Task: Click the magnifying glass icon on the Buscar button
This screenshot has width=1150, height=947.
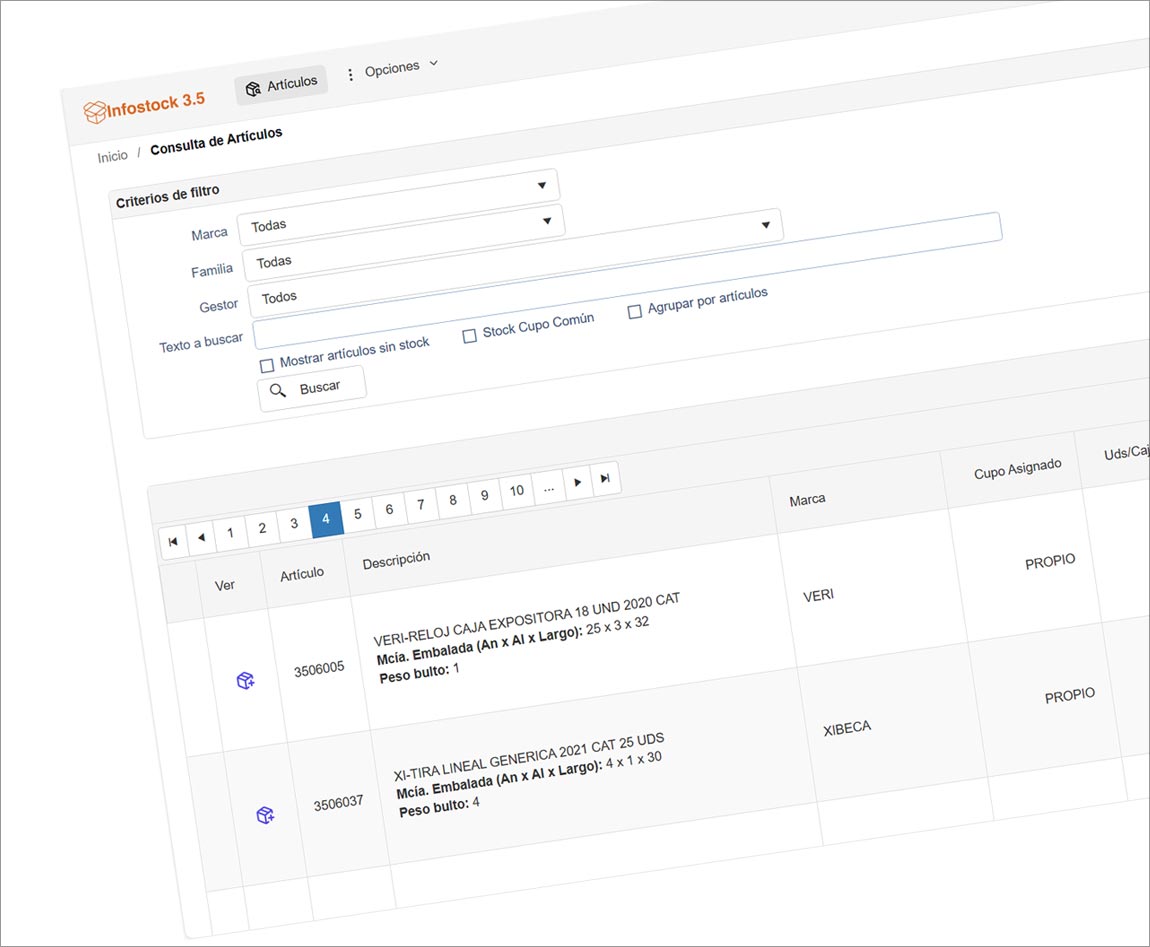Action: coord(279,391)
